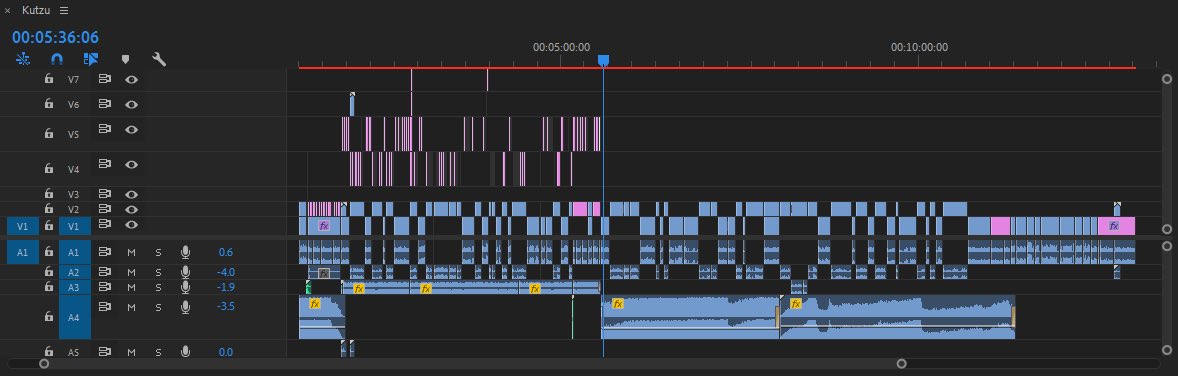Toggle Linked Selection icon
This screenshot has width=1178, height=376.
tap(91, 59)
